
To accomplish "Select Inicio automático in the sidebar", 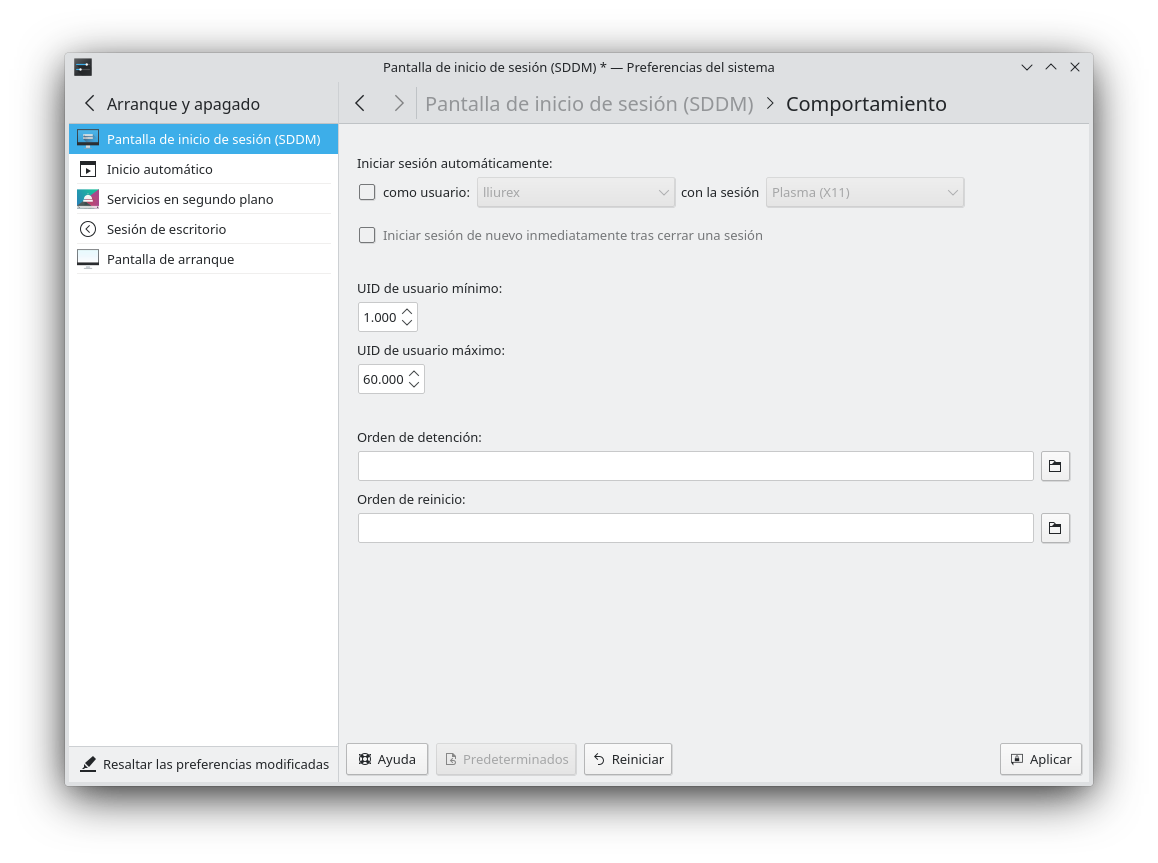I will (x=160, y=169).
